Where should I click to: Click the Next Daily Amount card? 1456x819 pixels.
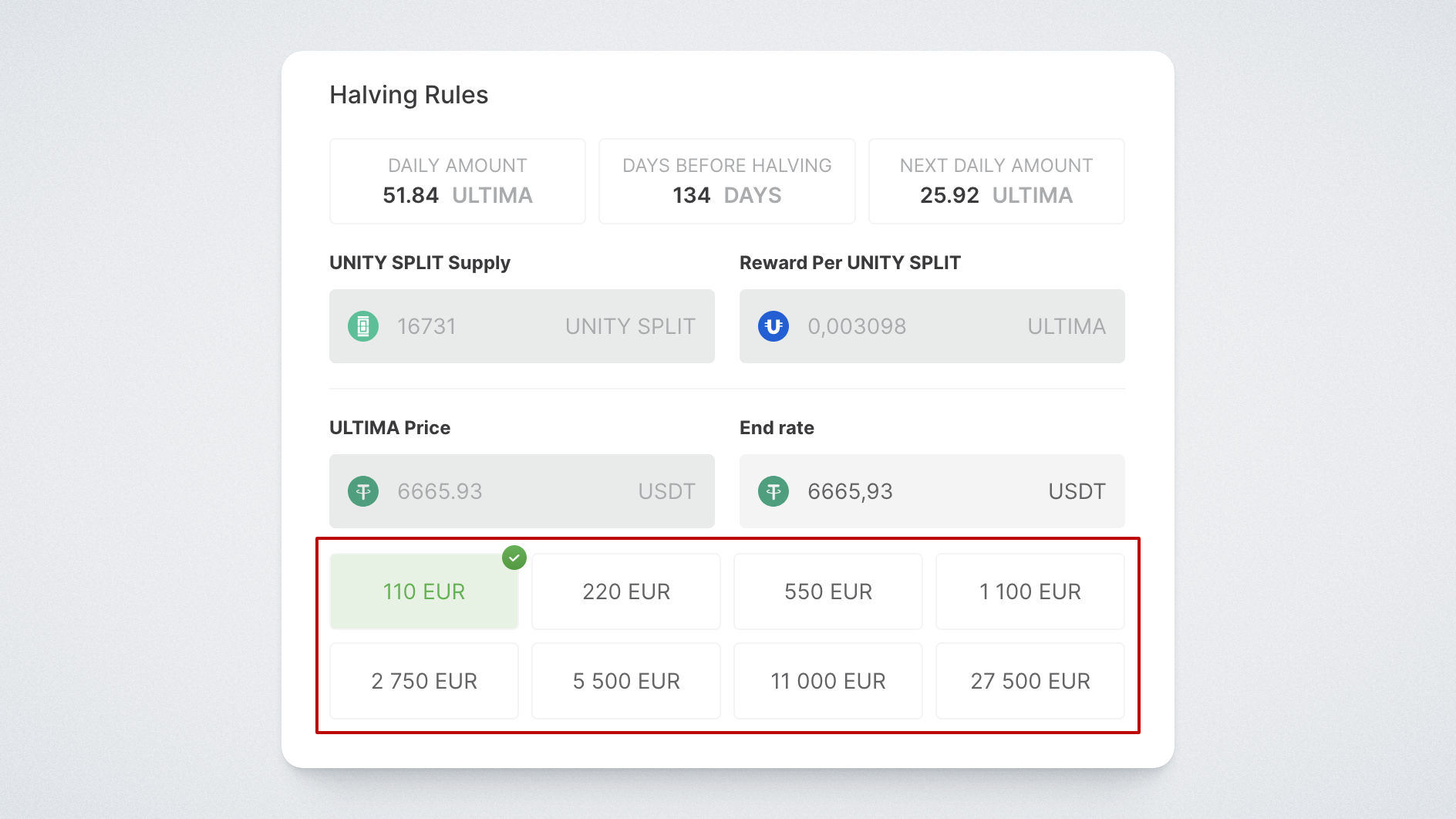(x=996, y=181)
